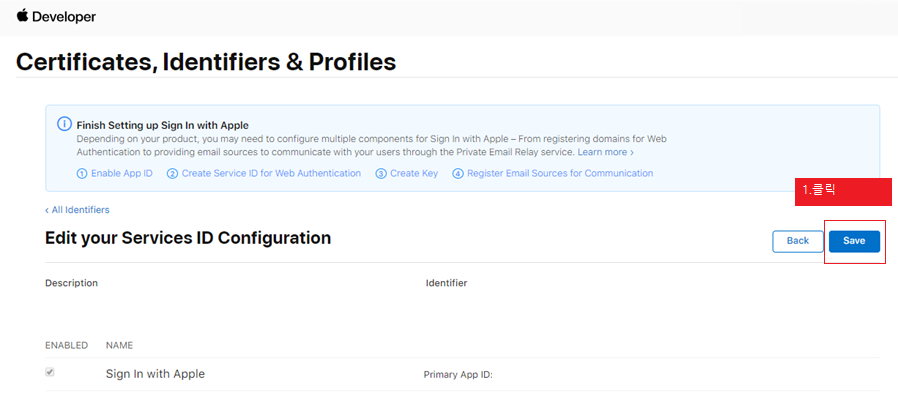Click the Developer text in header
This screenshot has height=405, width=898.
pyautogui.click(x=64, y=17)
